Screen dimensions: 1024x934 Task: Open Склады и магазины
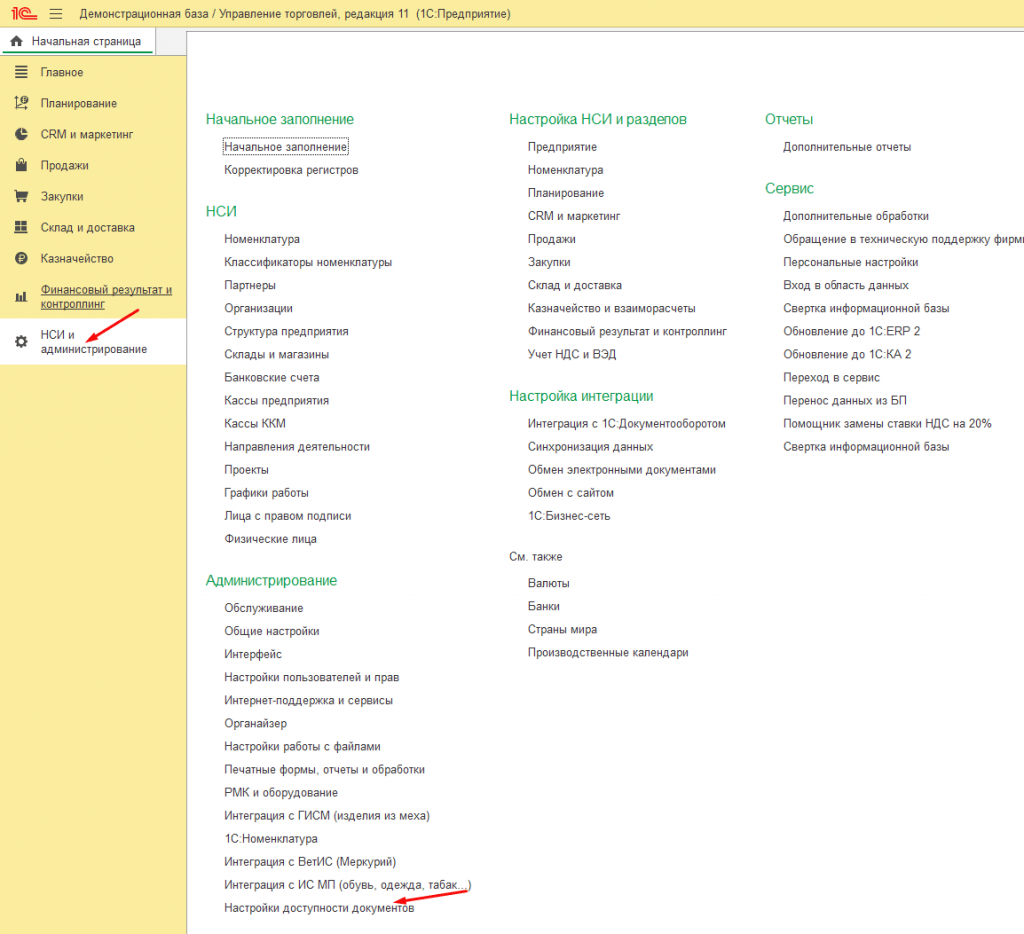tap(277, 355)
